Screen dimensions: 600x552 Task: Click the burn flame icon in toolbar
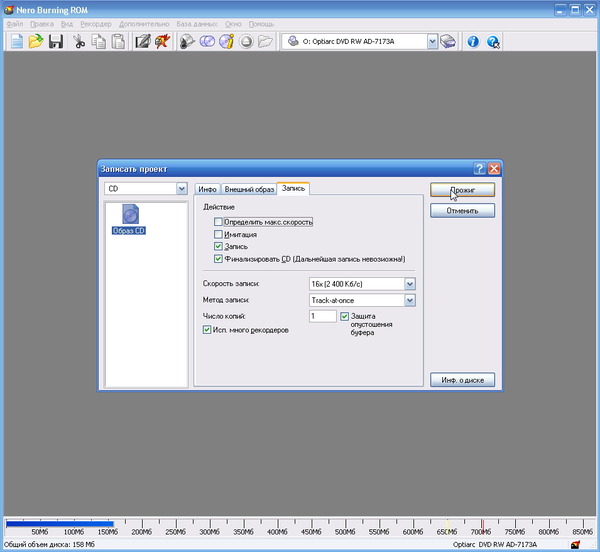coord(163,41)
